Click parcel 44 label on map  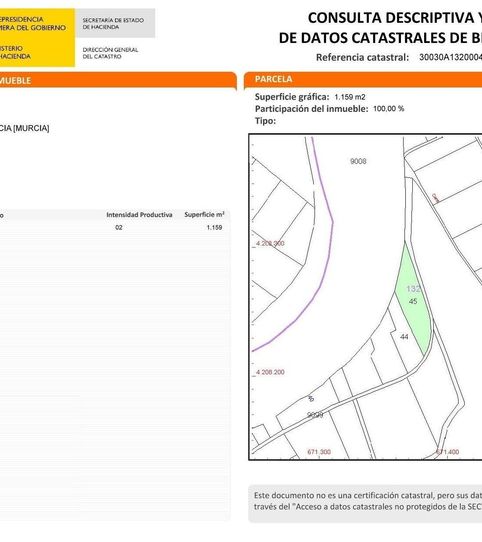tap(404, 337)
